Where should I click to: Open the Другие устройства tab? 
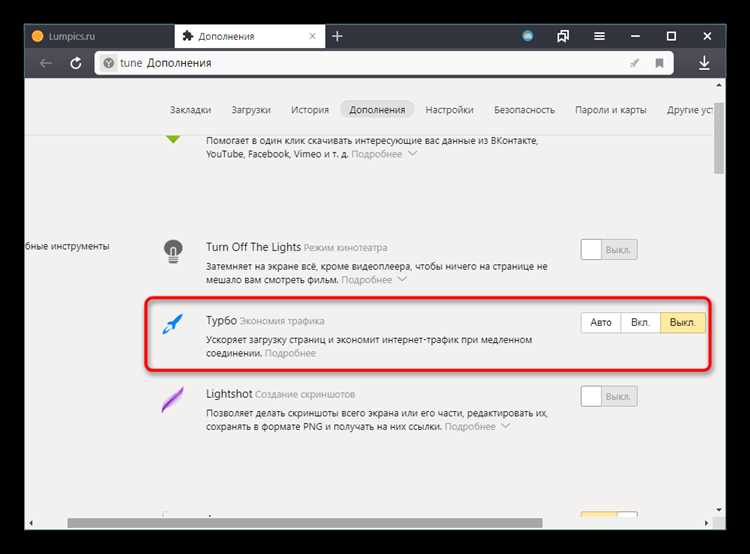coord(690,110)
